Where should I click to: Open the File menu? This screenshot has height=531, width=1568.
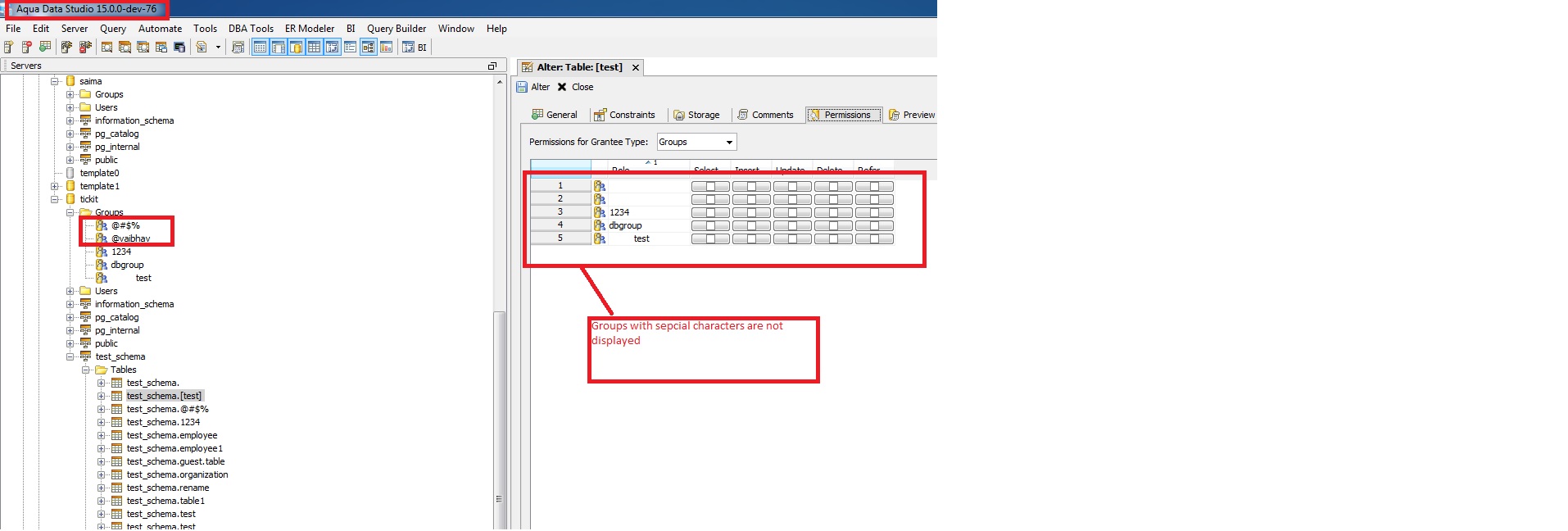[13, 29]
